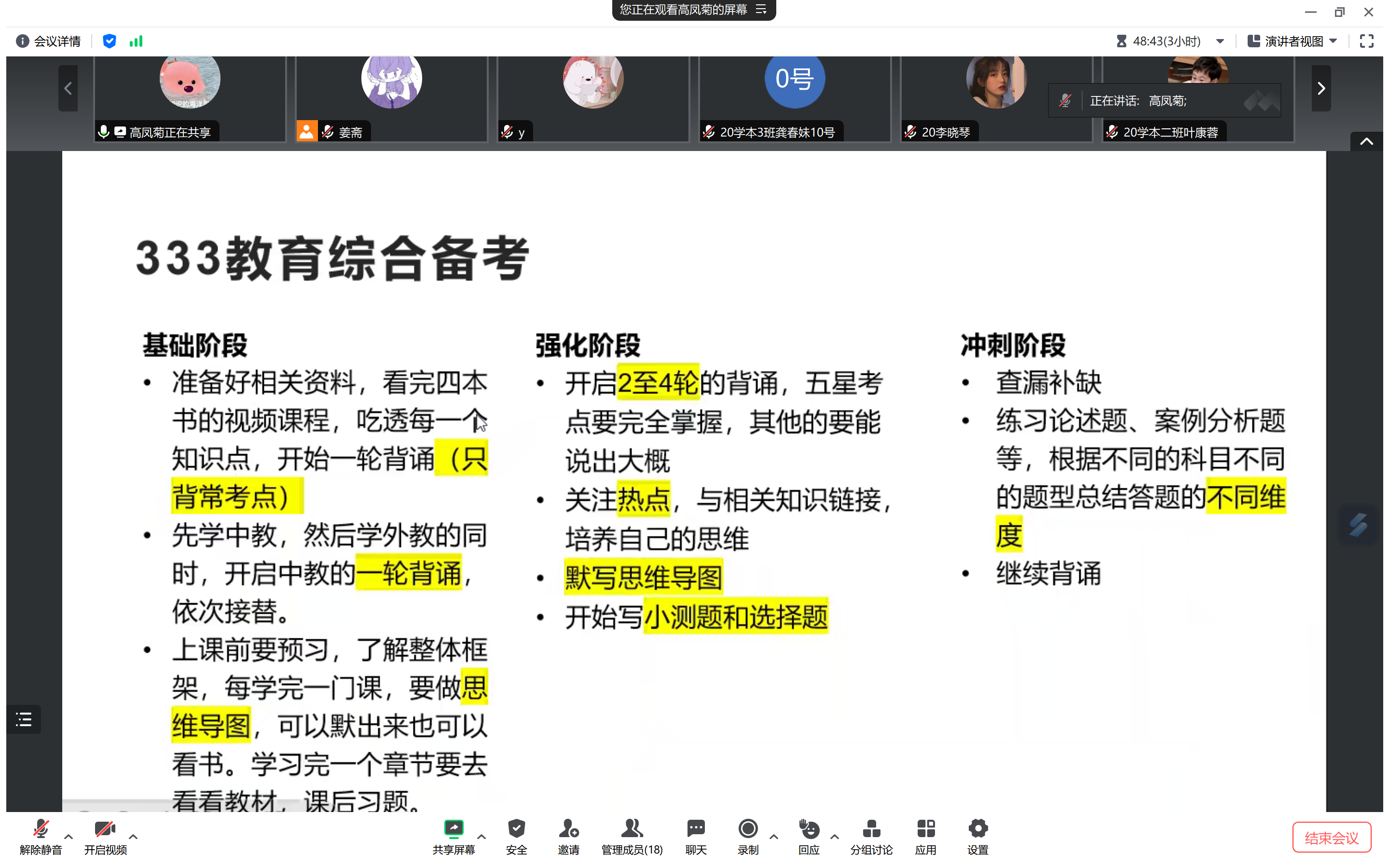This screenshot has width=1389, height=868.
Task: Open the 聊天 chat panel
Action: 696,837
